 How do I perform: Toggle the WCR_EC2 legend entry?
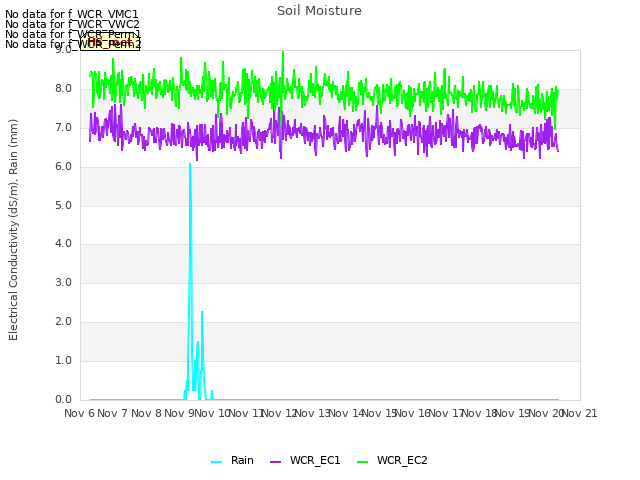point(392,460)
